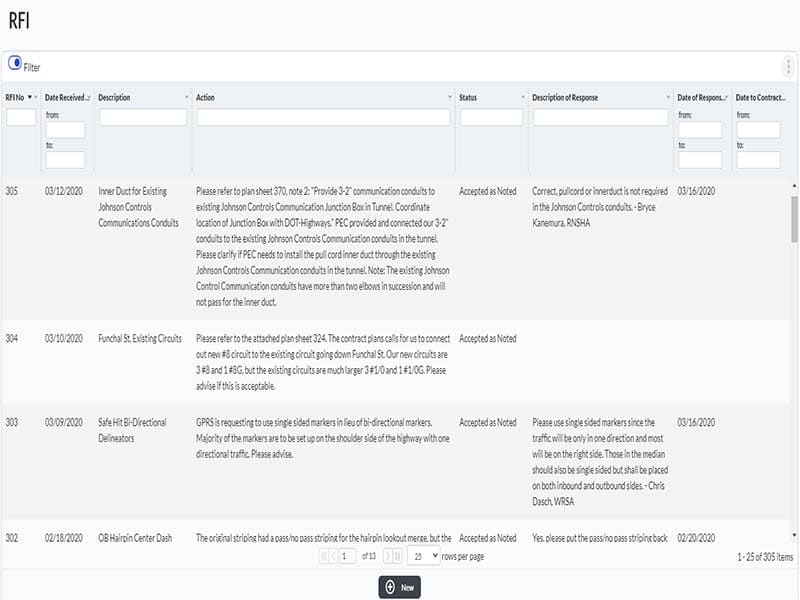Click the page number input box
Viewport: 800px width, 600px height.
(x=347, y=557)
